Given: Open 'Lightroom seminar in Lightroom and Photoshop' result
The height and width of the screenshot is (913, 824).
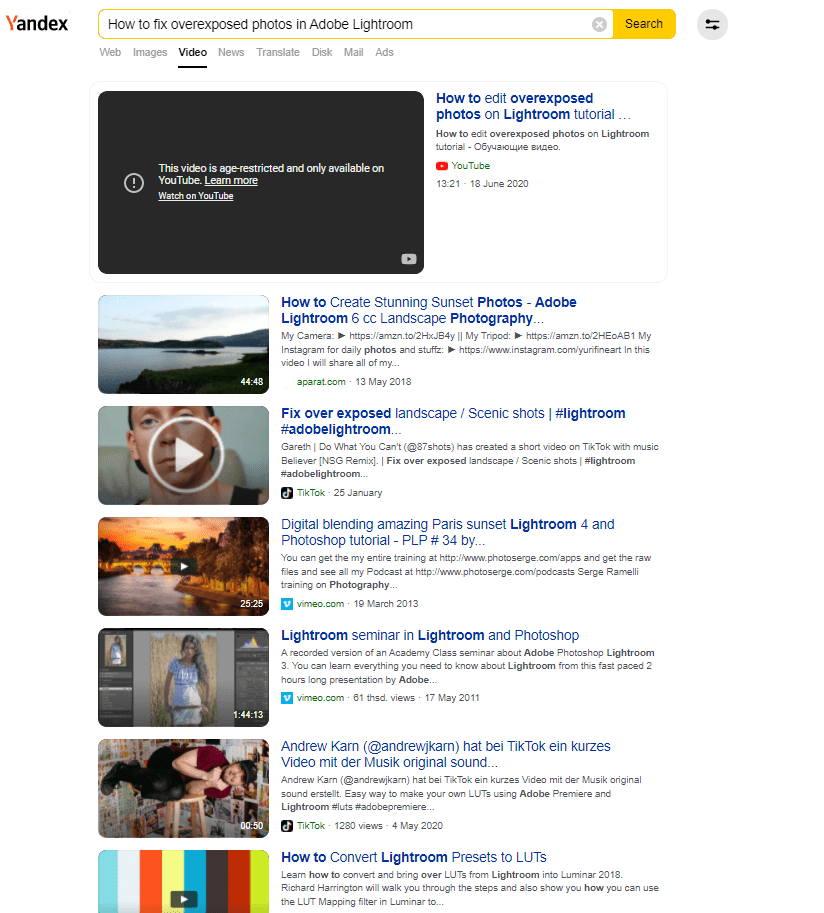Looking at the screenshot, I should pyautogui.click(x=430, y=635).
